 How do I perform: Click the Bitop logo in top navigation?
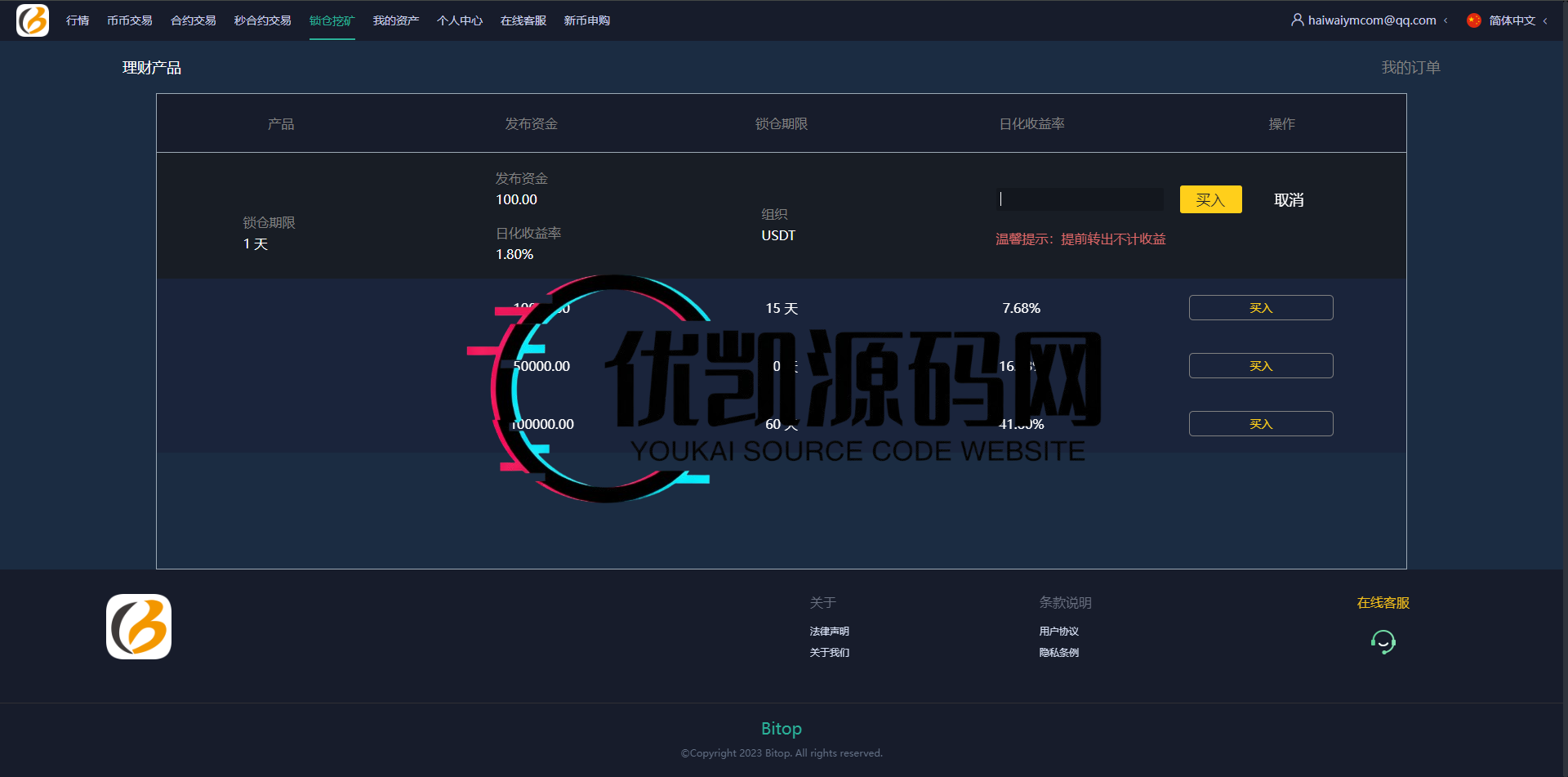point(33,20)
